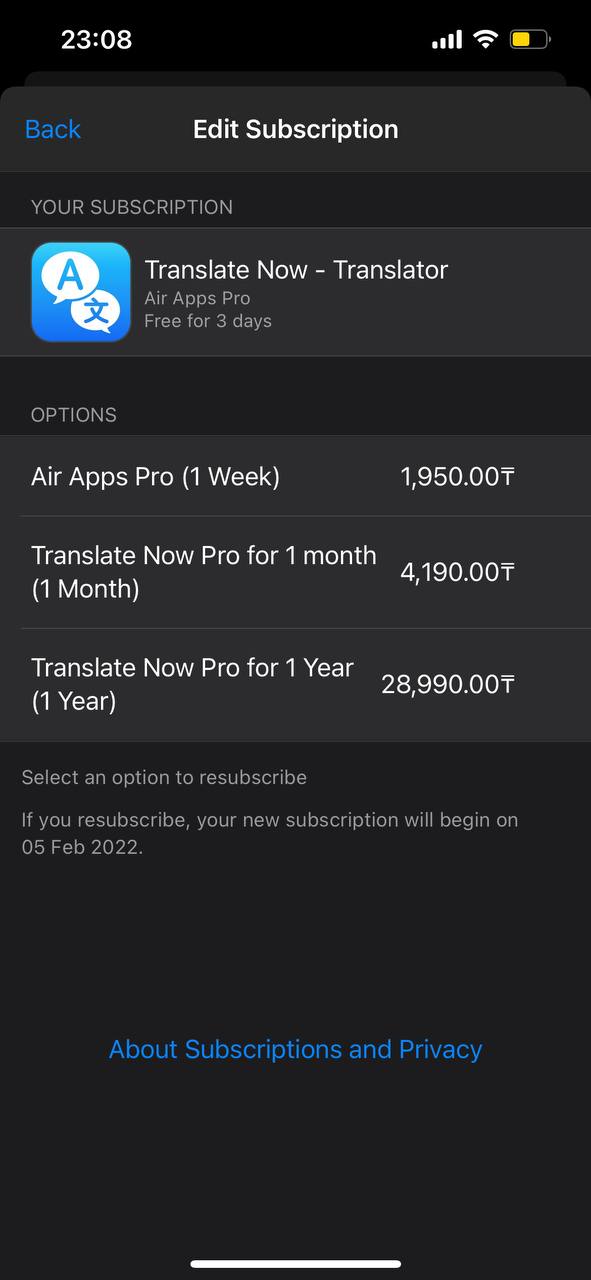The image size is (591, 1280).
Task: Tap the 1,950.00₸ weekly price
Action: coord(458,477)
